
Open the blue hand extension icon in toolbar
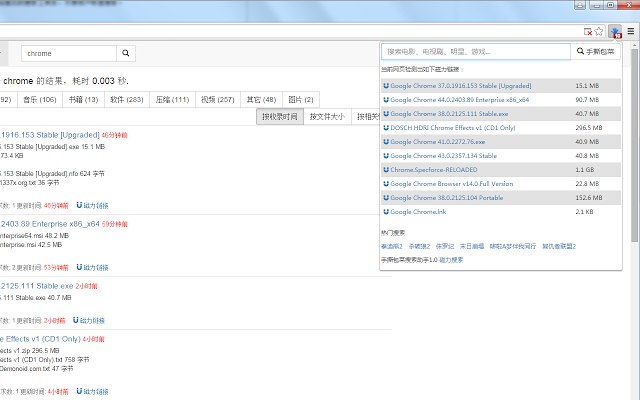click(615, 31)
